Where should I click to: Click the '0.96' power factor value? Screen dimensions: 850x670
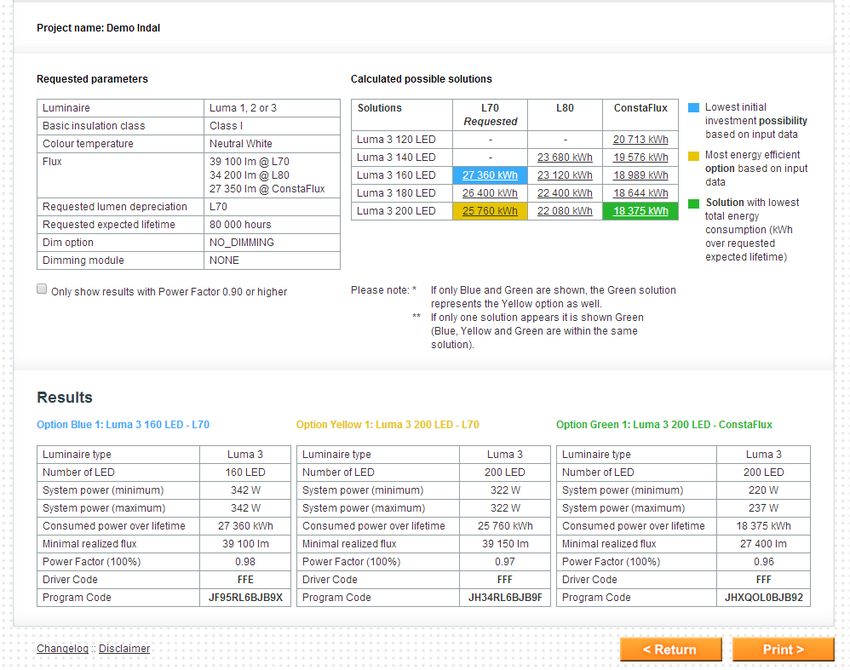point(764,562)
